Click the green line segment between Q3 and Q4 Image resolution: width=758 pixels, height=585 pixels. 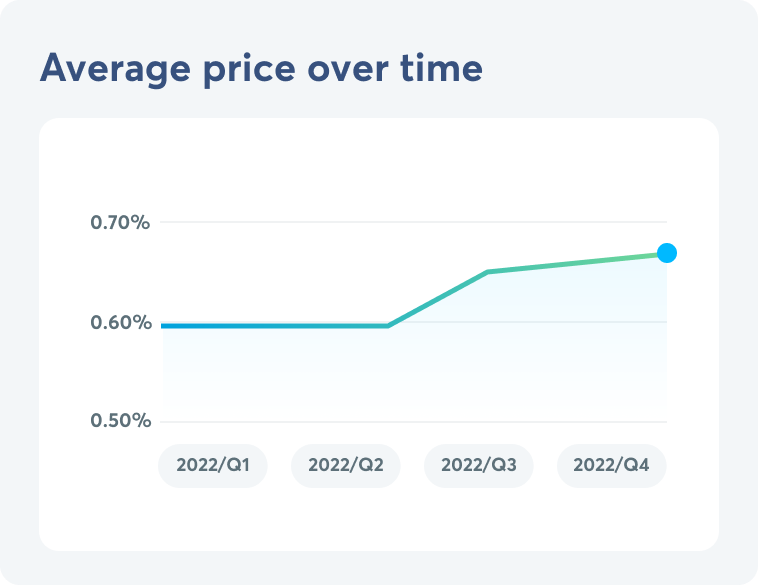click(575, 263)
